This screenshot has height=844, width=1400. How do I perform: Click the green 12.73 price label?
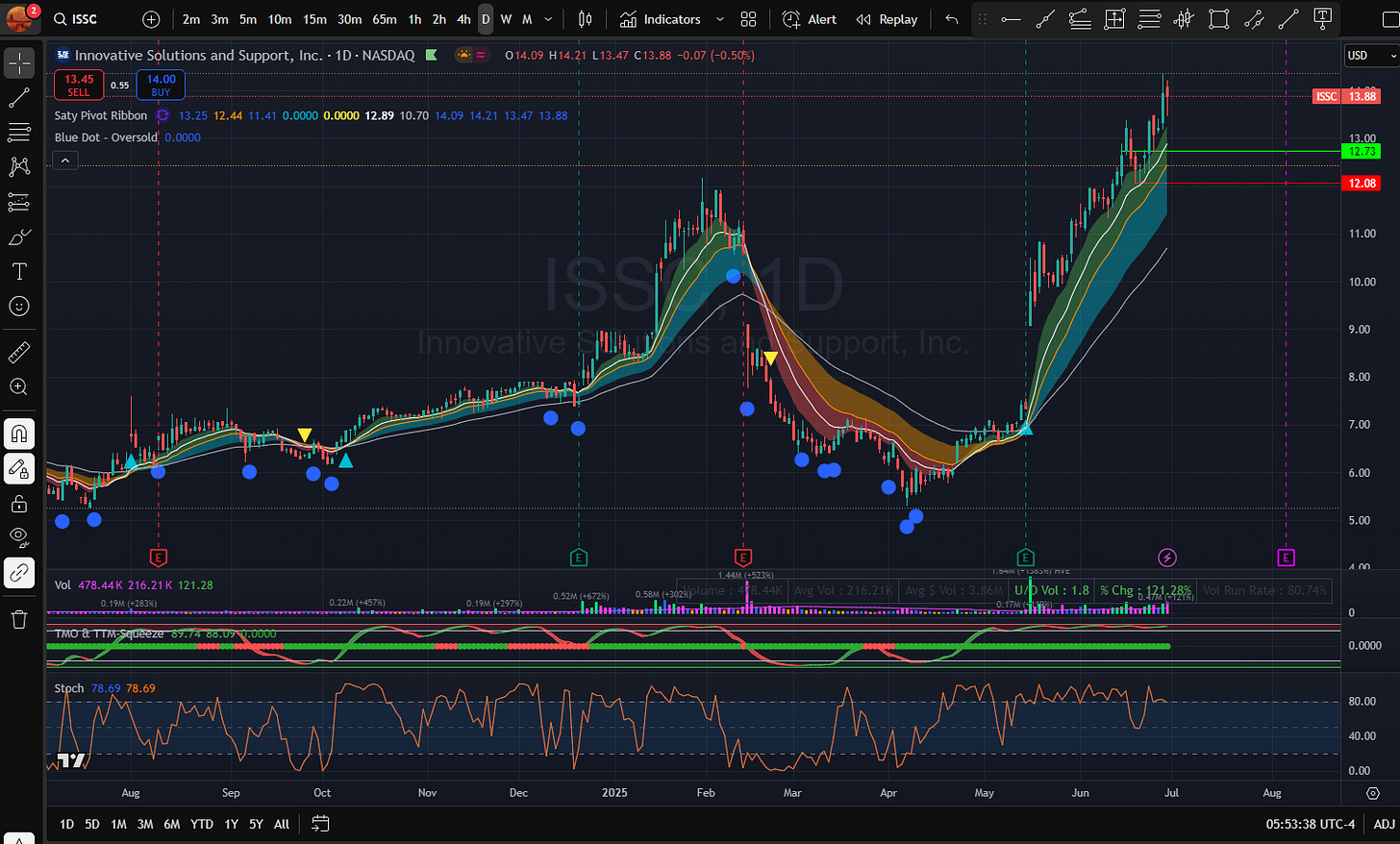click(1362, 151)
